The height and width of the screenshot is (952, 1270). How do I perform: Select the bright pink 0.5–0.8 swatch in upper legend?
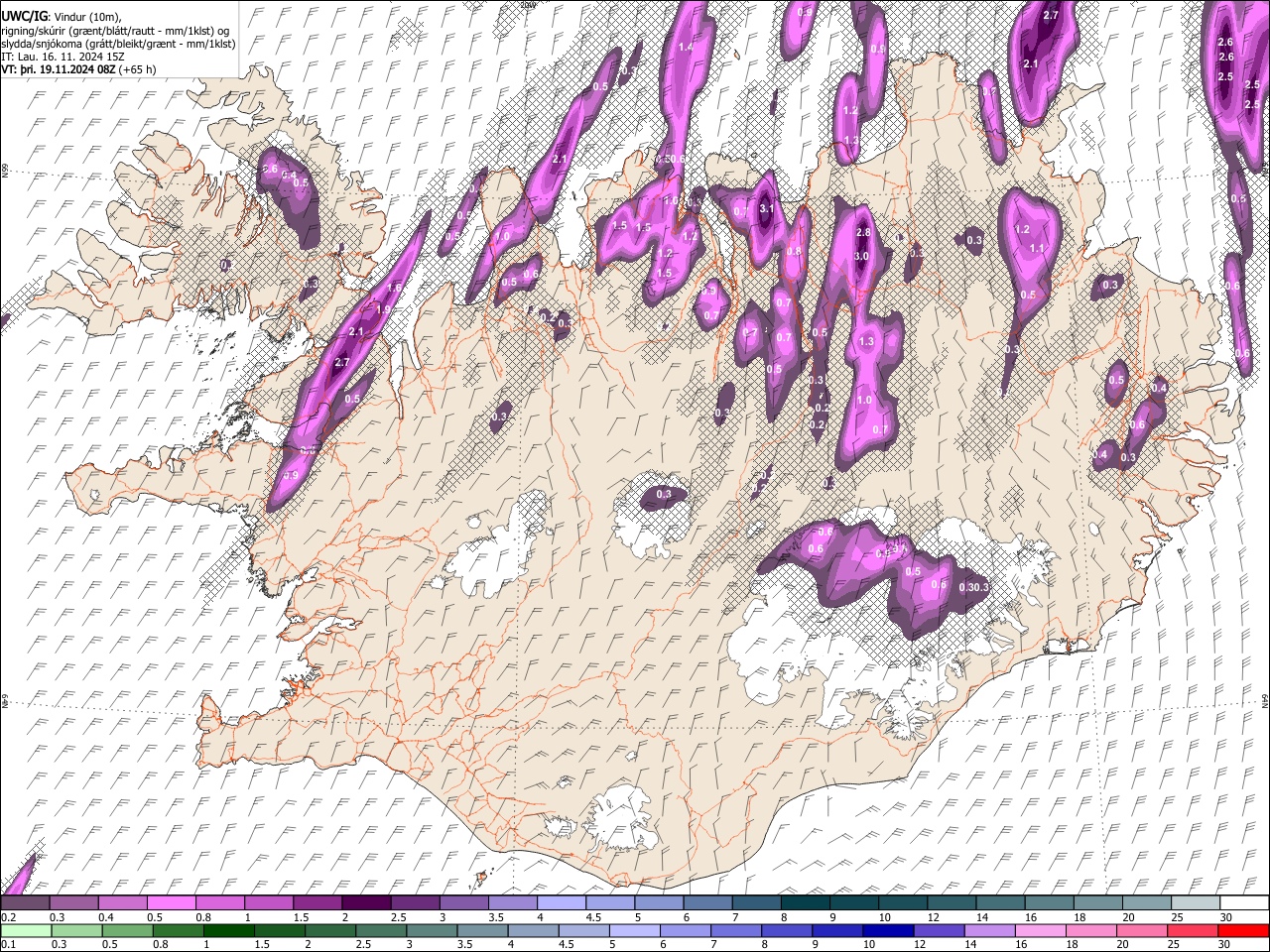(171, 902)
